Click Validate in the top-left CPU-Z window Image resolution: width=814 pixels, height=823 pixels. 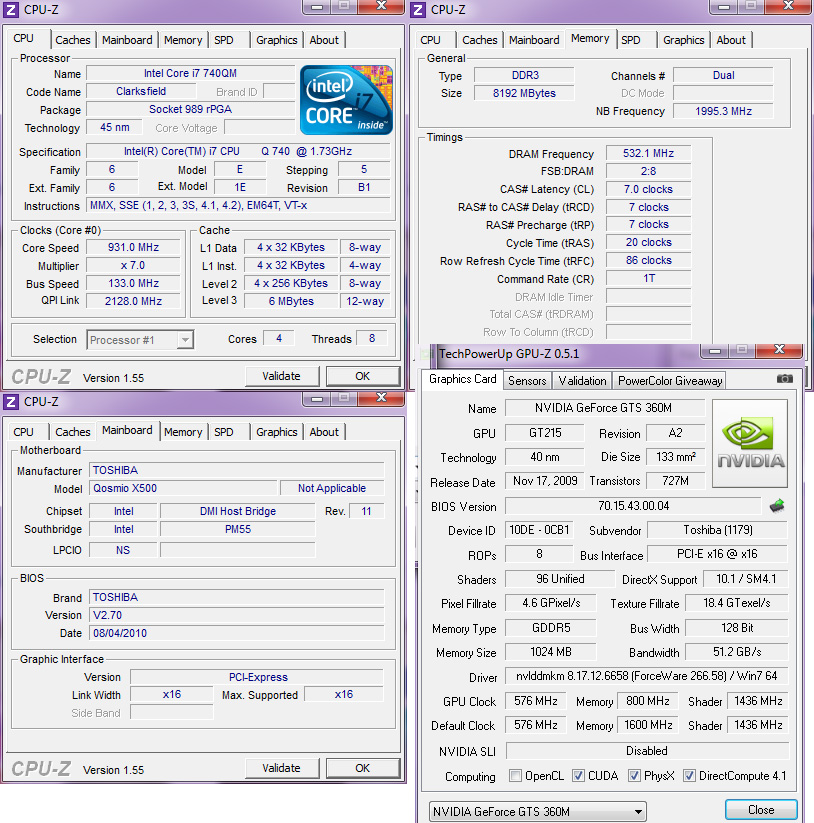[x=281, y=376]
